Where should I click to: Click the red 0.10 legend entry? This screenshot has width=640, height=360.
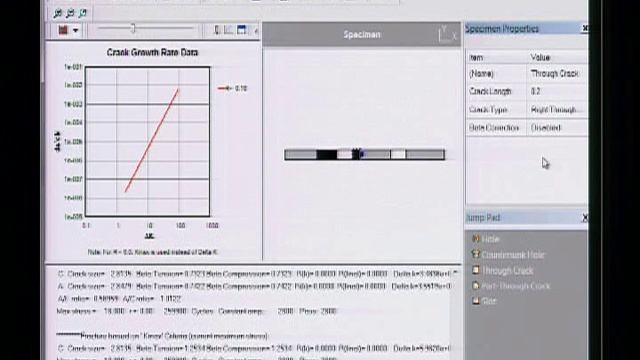coord(232,88)
